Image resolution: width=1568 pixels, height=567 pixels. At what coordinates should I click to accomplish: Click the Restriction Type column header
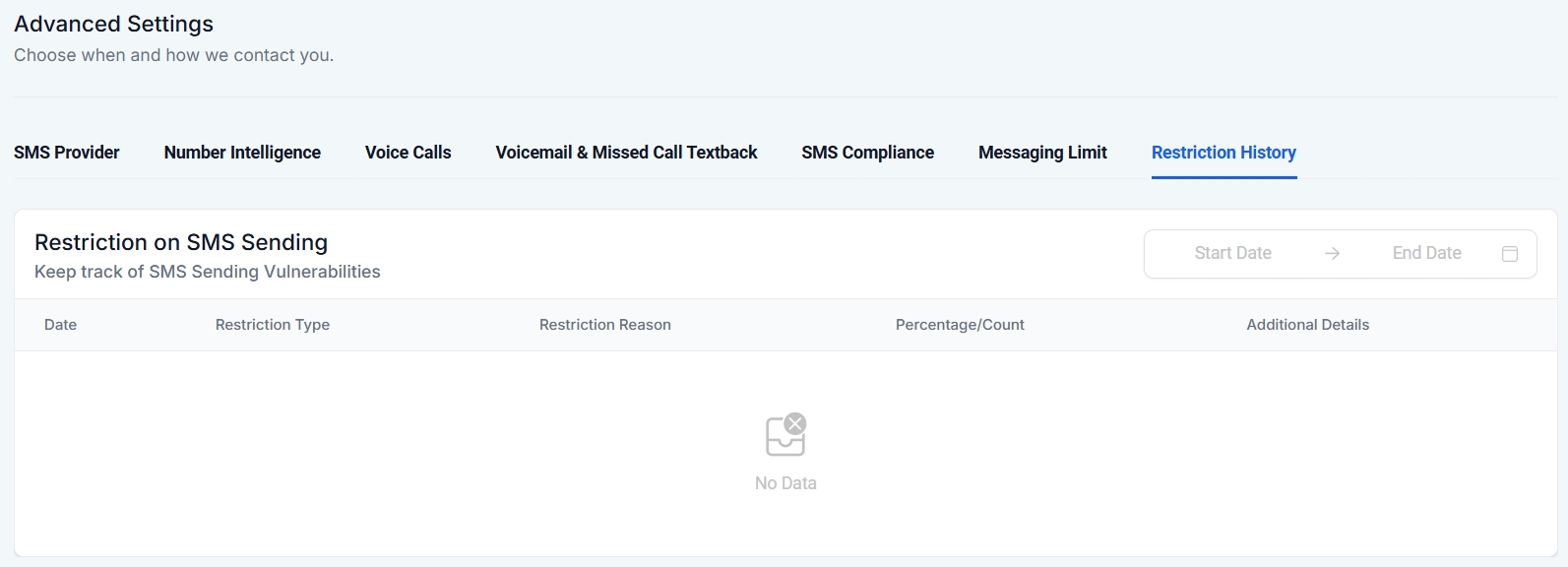273,325
